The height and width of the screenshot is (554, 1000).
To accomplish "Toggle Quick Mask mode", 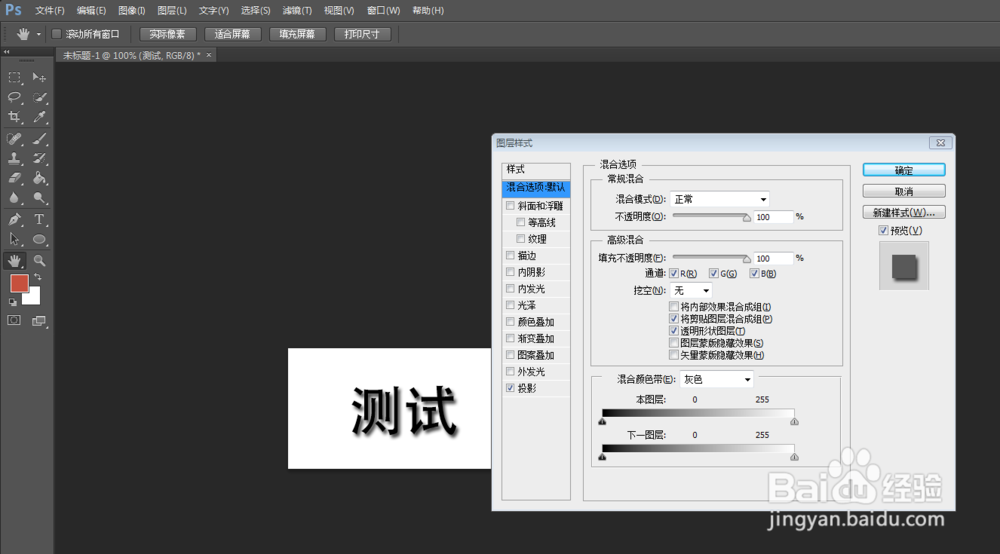I will (x=14, y=321).
